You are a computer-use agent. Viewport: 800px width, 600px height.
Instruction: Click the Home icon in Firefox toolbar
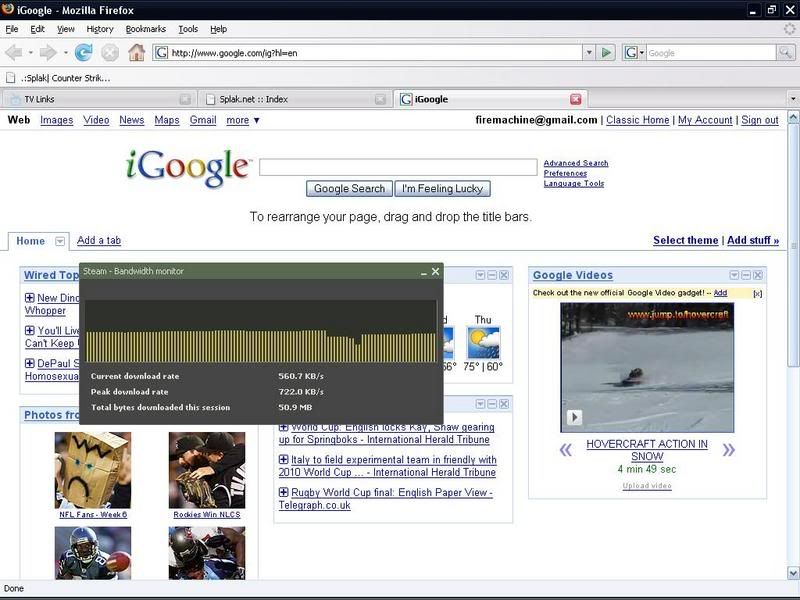(x=136, y=52)
